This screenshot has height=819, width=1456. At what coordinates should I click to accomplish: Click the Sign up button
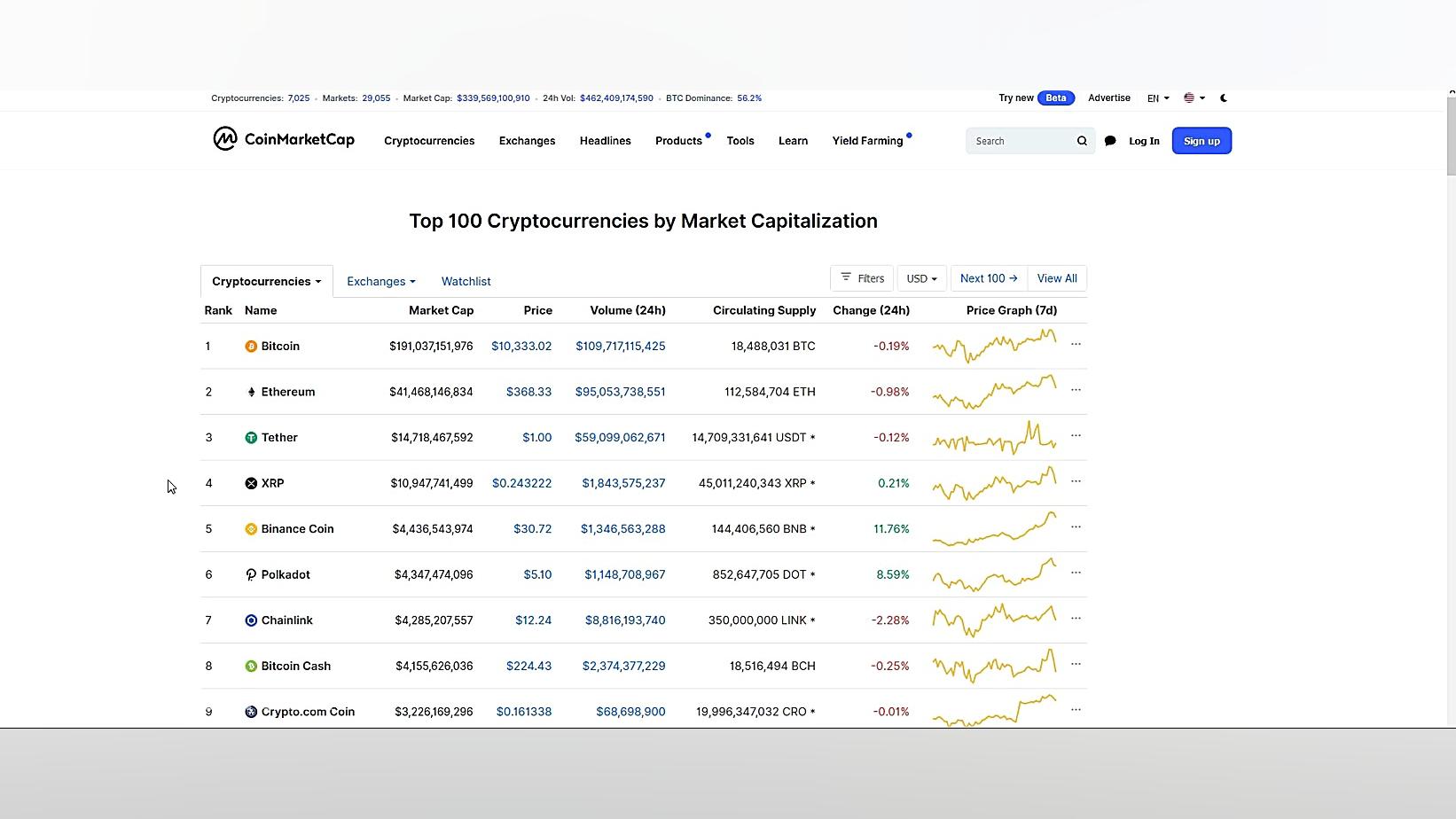pyautogui.click(x=1202, y=141)
